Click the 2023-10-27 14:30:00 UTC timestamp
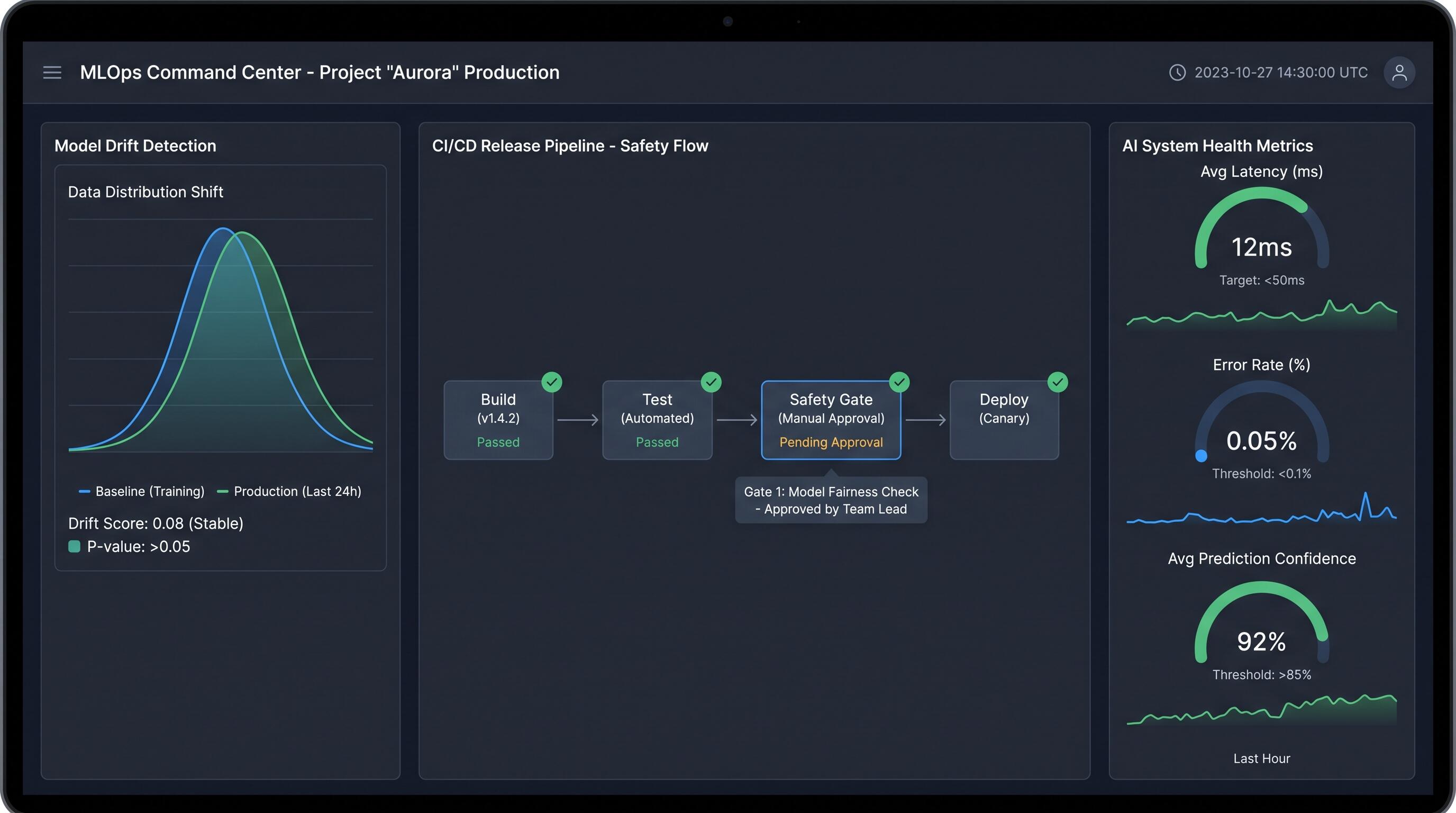Screen dimensions: 1456x813 pyautogui.click(x=1281, y=73)
